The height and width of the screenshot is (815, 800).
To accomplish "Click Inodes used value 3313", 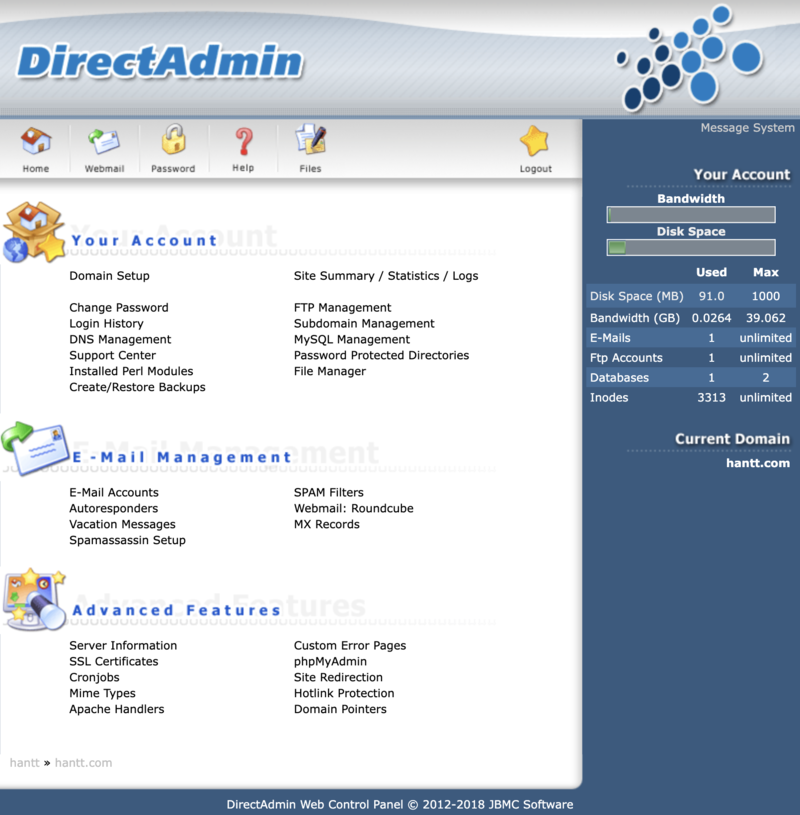I will (711, 398).
